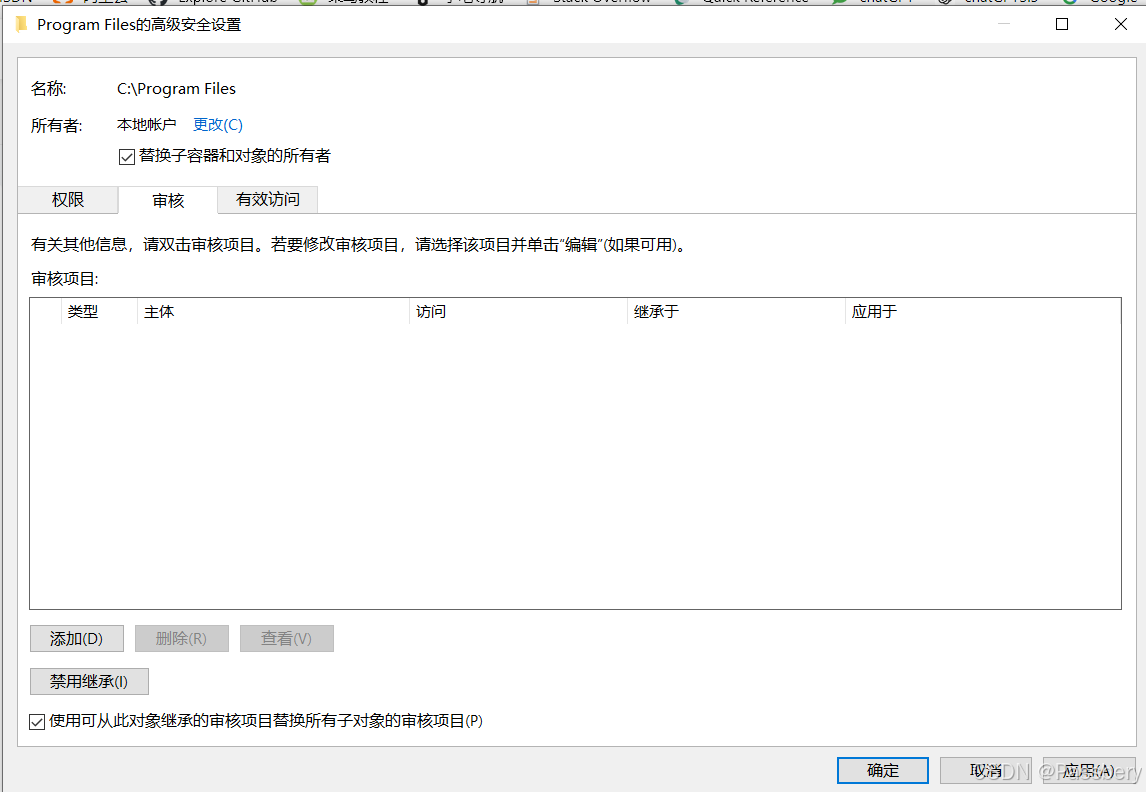Toggle replace child audit entries checkbox (P)
Screen dimensions: 1146x792
point(37,722)
